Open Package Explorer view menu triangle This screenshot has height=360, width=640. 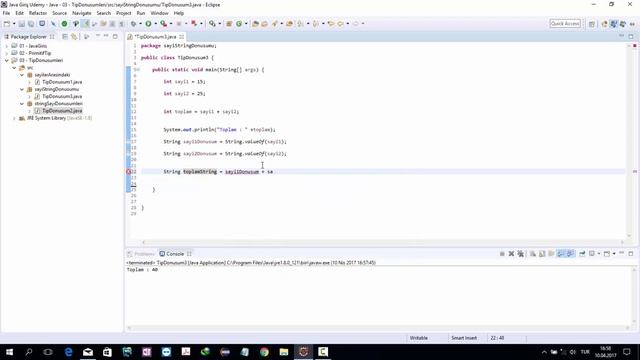[87, 36]
